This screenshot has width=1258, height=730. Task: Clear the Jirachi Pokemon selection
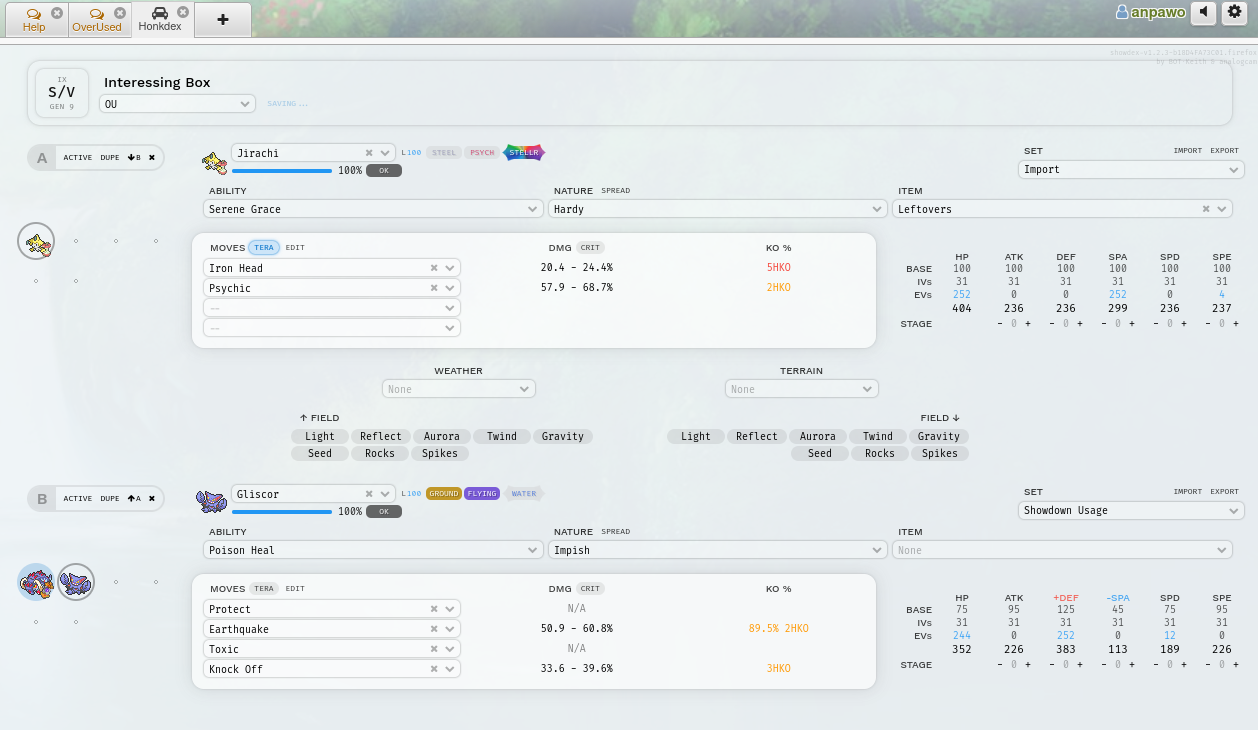click(369, 153)
